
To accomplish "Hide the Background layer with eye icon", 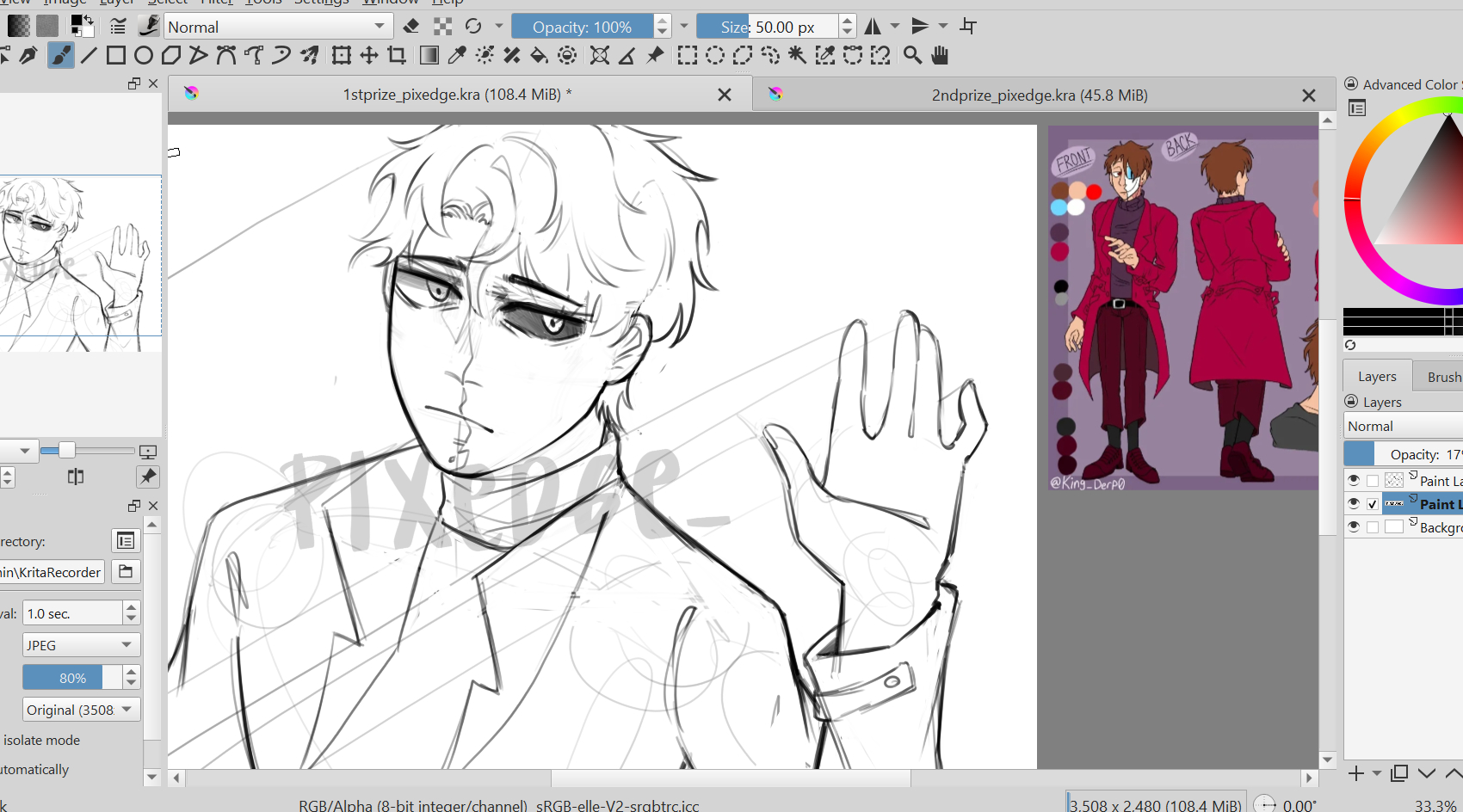I will pyautogui.click(x=1354, y=526).
